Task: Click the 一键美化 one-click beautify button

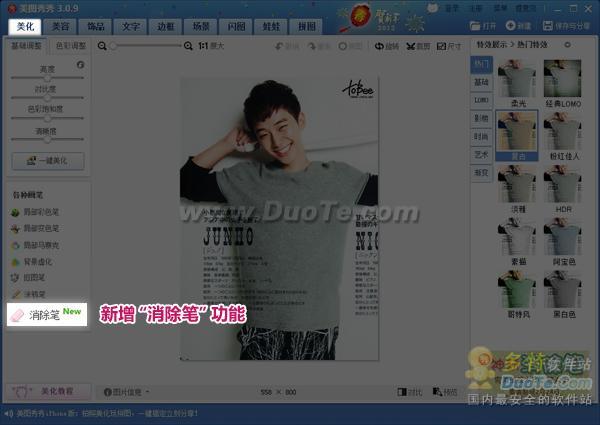Action: (48, 161)
